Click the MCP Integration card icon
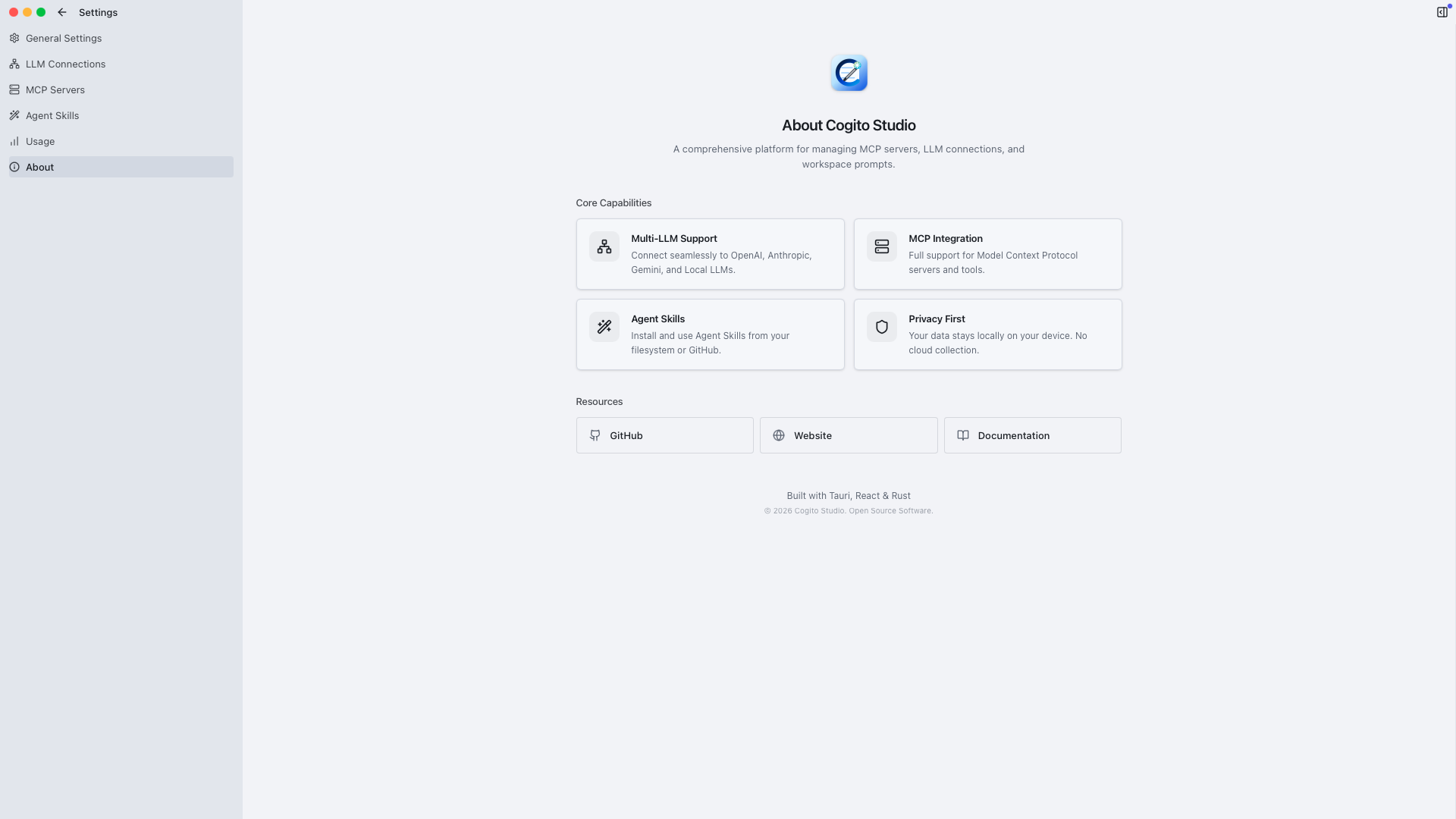 pos(882,246)
